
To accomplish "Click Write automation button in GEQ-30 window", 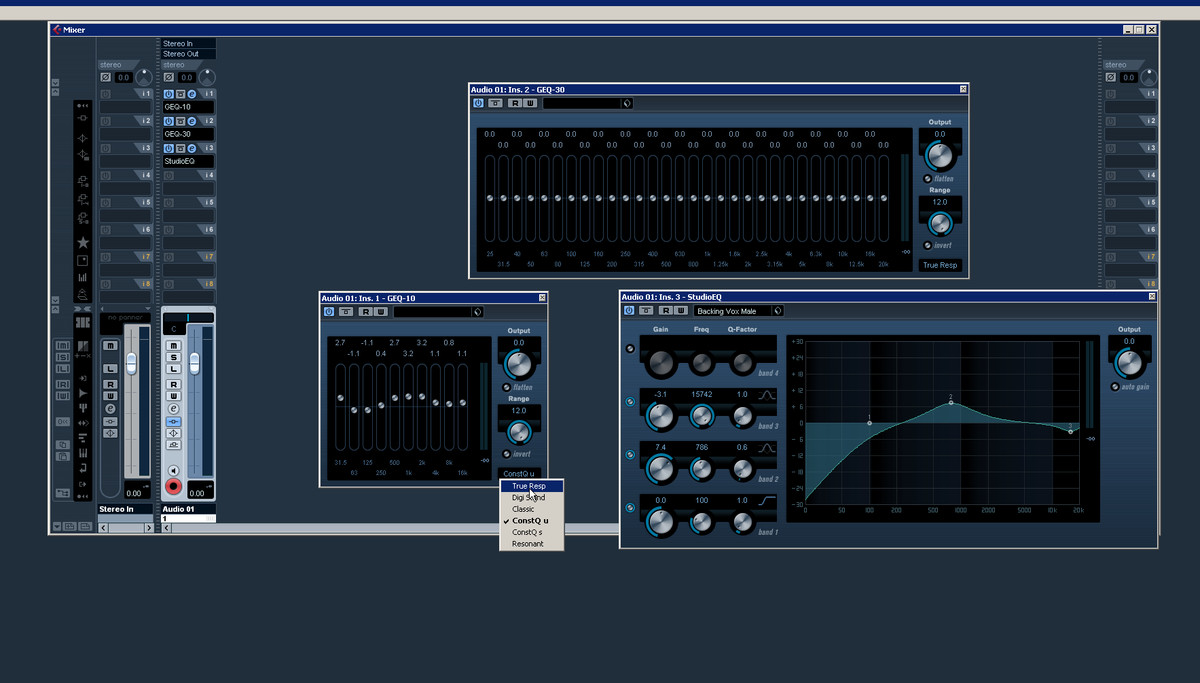I will tap(530, 103).
